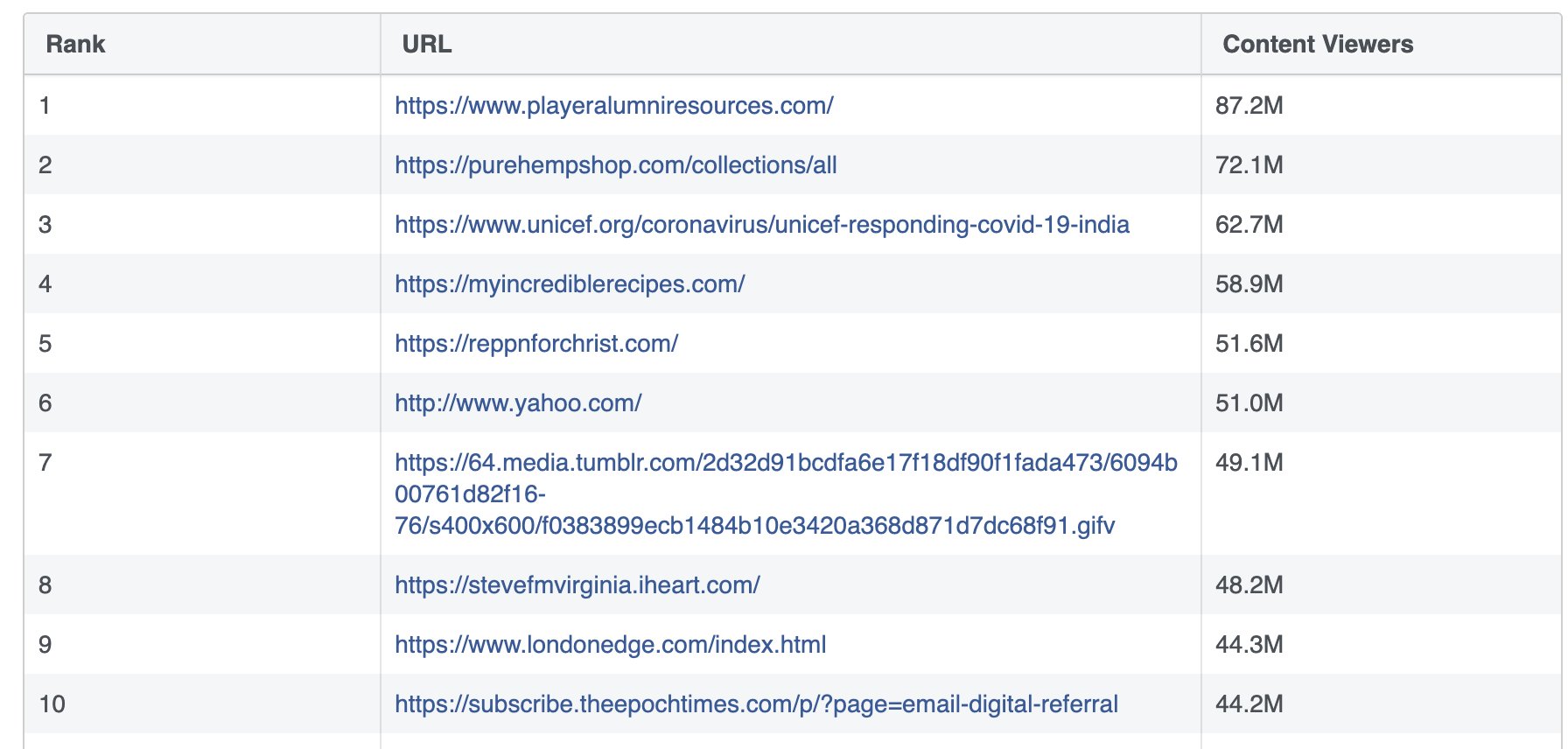Click the URL column header
Screen dimensions: 1568x749
[427, 45]
